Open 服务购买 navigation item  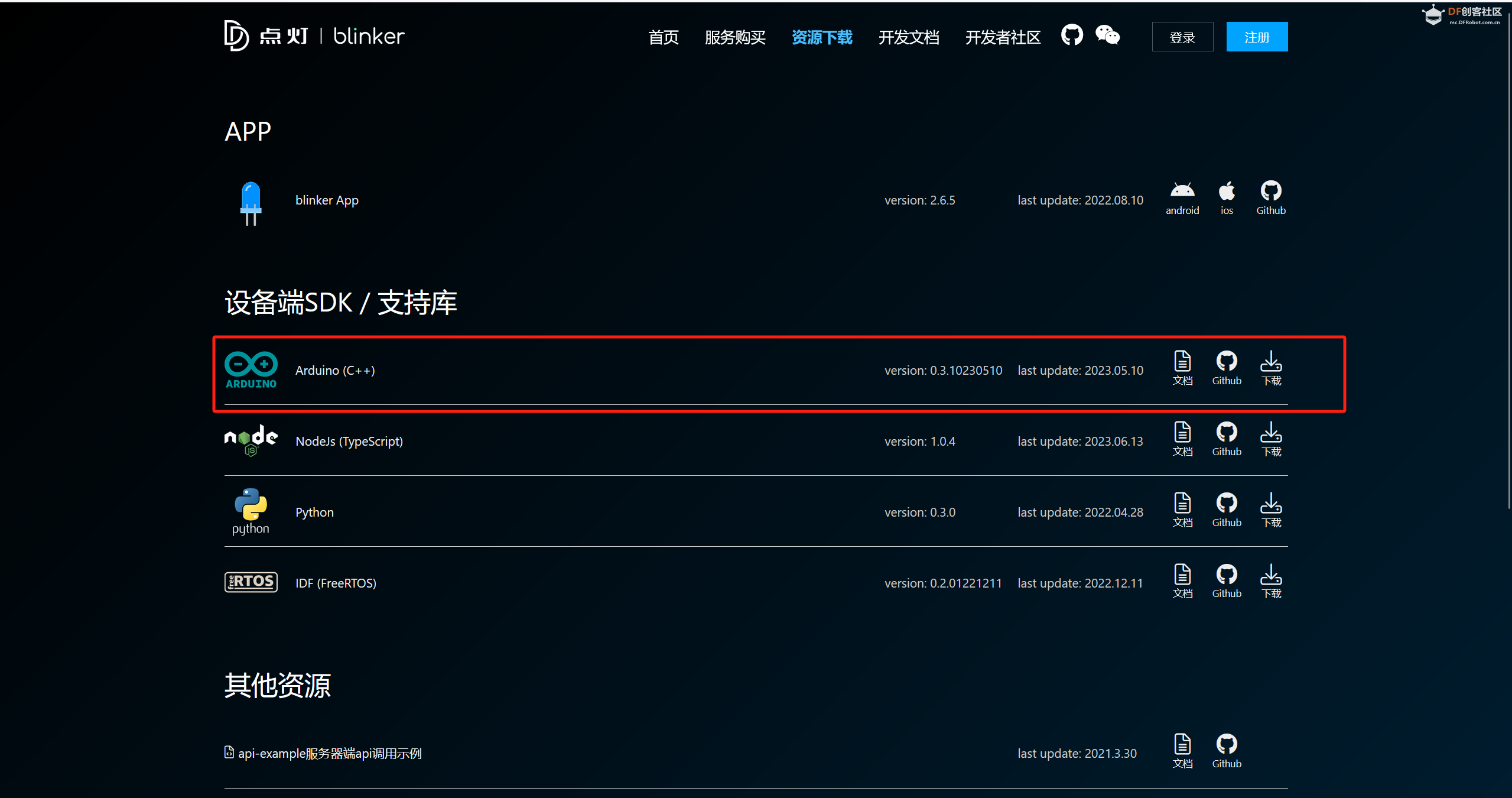click(735, 37)
